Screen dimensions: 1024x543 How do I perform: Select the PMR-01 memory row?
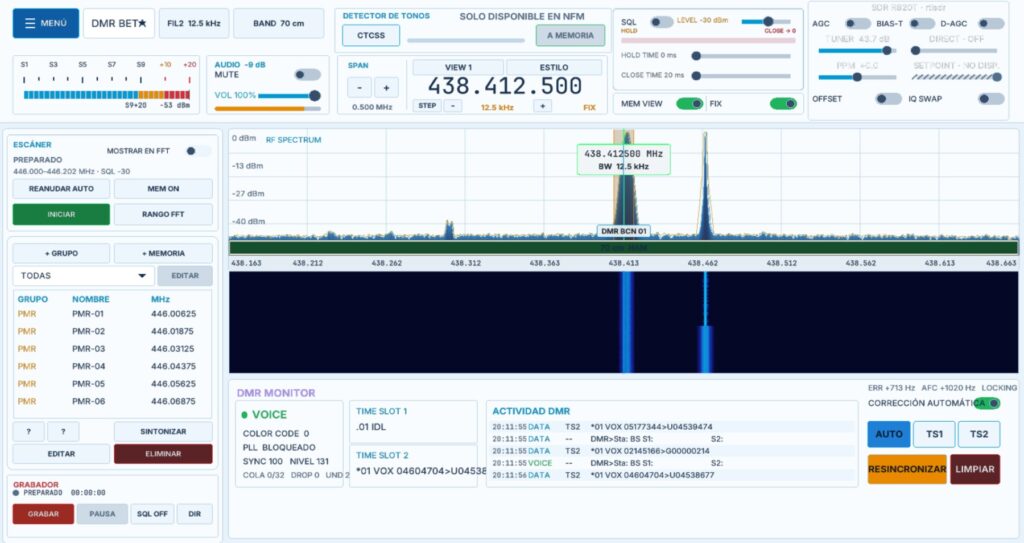tap(112, 314)
